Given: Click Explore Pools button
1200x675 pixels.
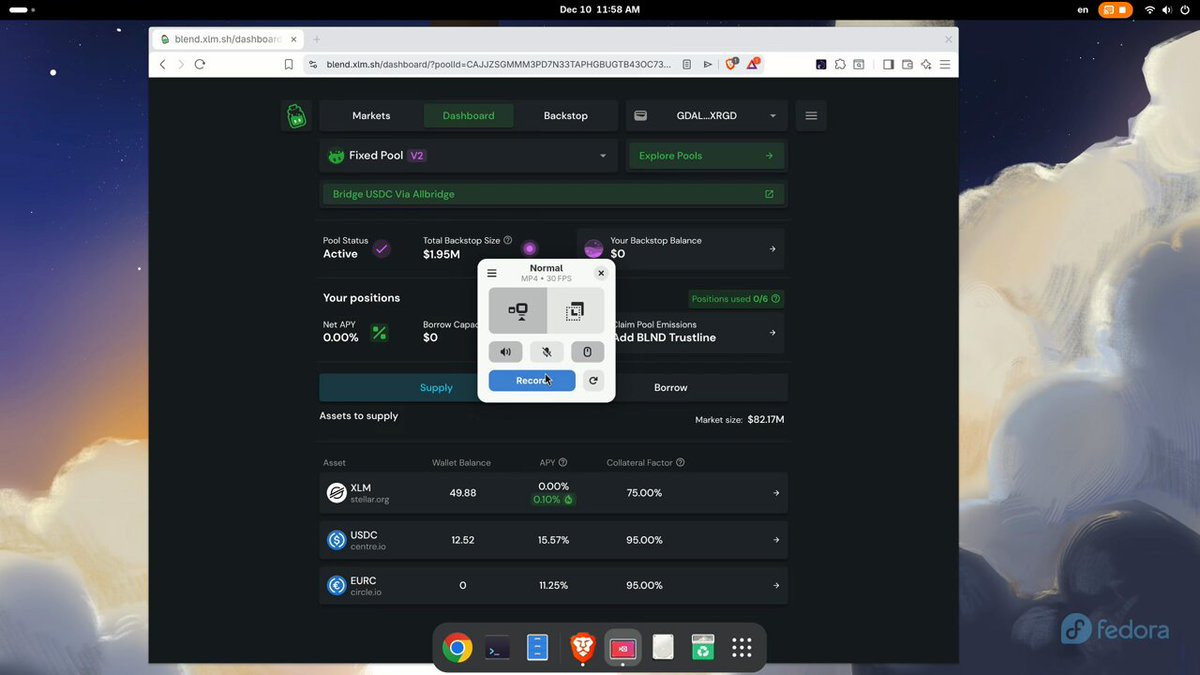Looking at the screenshot, I should pos(706,156).
